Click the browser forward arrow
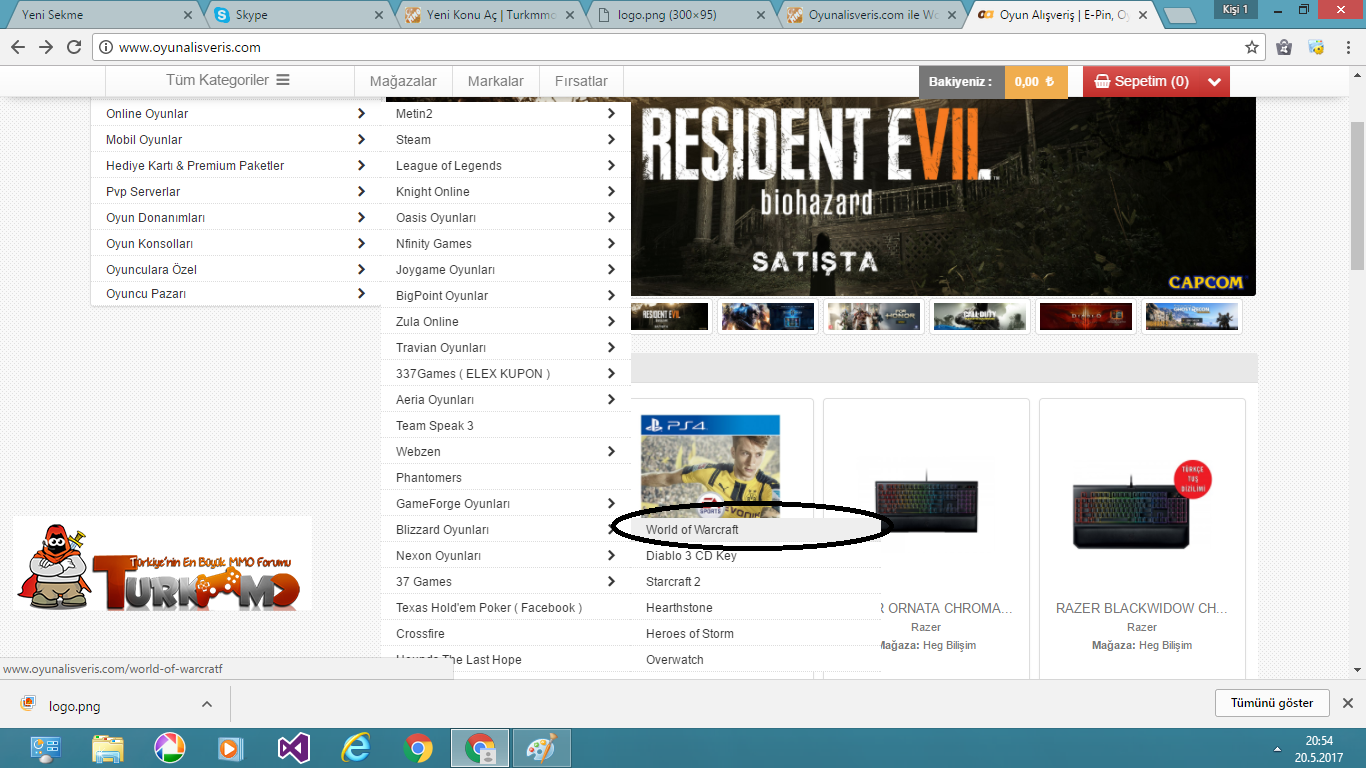This screenshot has height=768, width=1366. [x=46, y=47]
